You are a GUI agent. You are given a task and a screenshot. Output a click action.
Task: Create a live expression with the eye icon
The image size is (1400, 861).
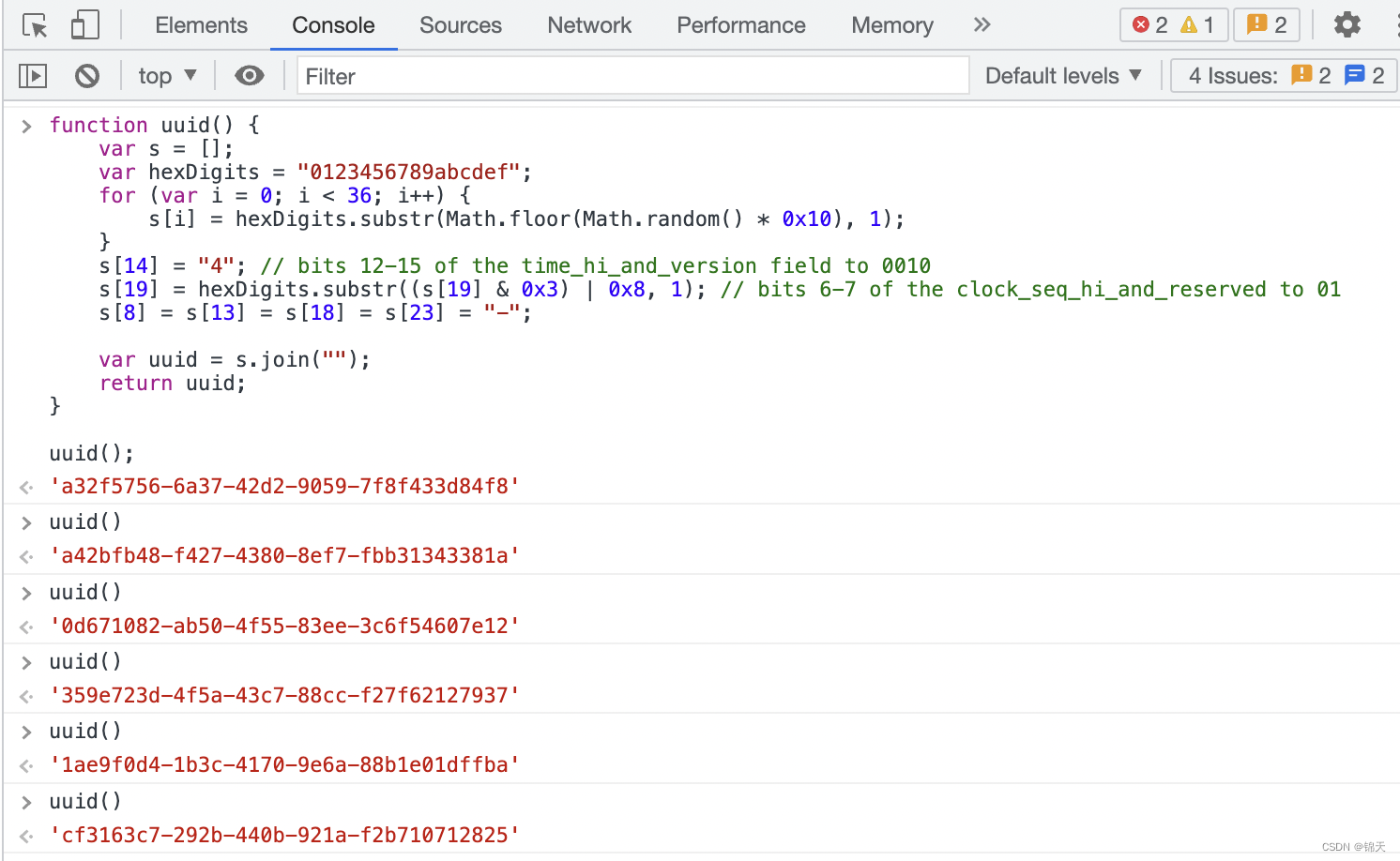(249, 75)
